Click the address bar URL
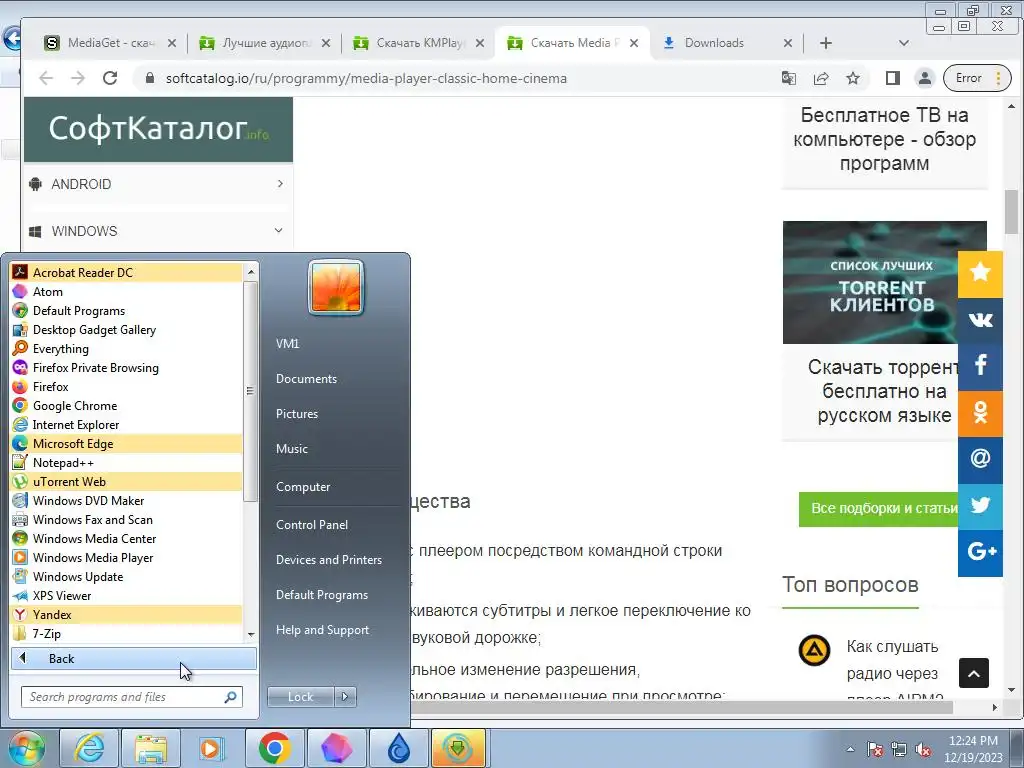Screen dimensions: 1024x768 366,78
